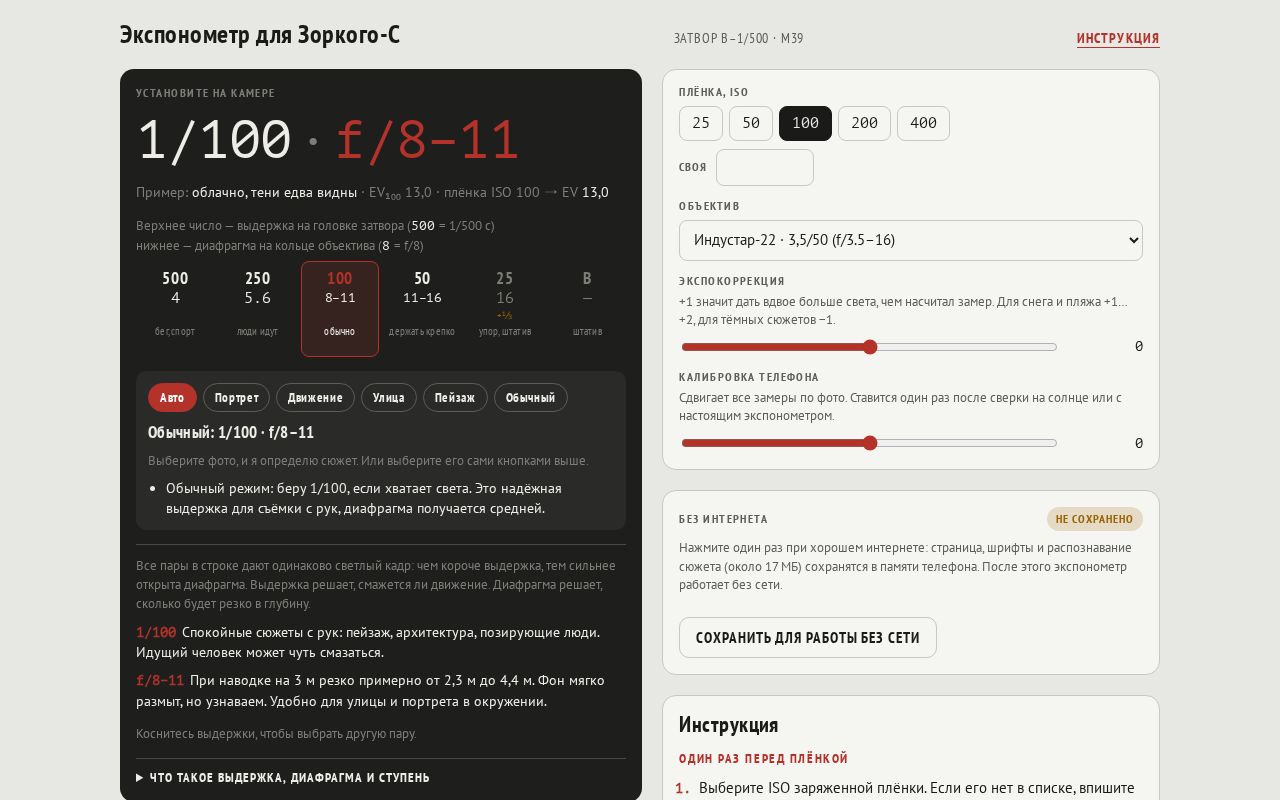Adjust the Калибровка телефона slider
This screenshot has width=1280, height=800.
click(x=869, y=443)
